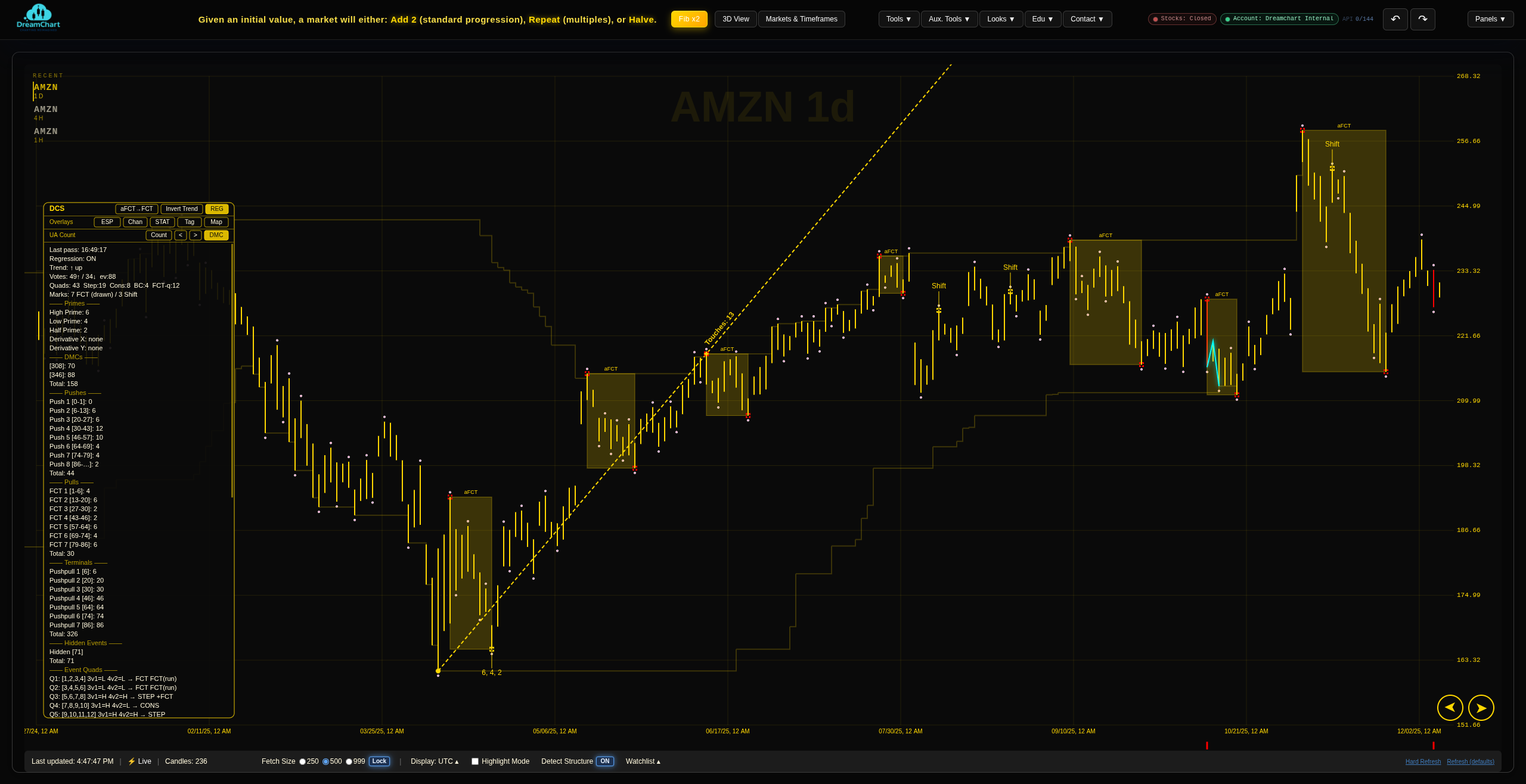Select recent AMZN 1H chart
Viewport: 1526px width, 784px height.
pyautogui.click(x=46, y=135)
